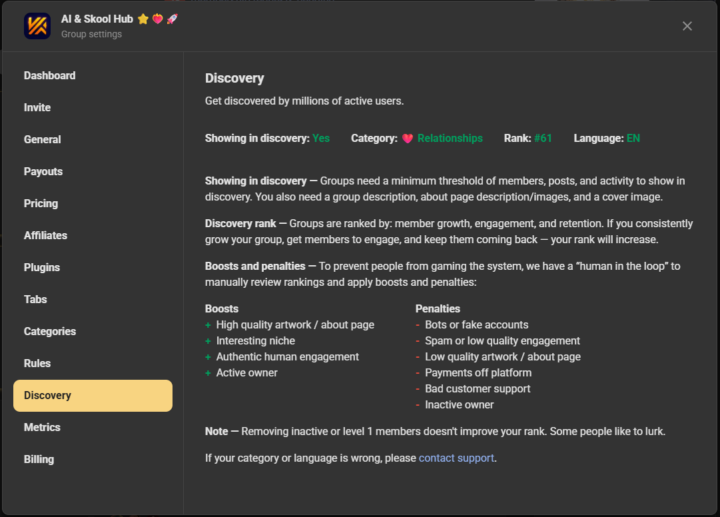720x517 pixels.
Task: Click the star emoji in the group title
Action: point(143,19)
